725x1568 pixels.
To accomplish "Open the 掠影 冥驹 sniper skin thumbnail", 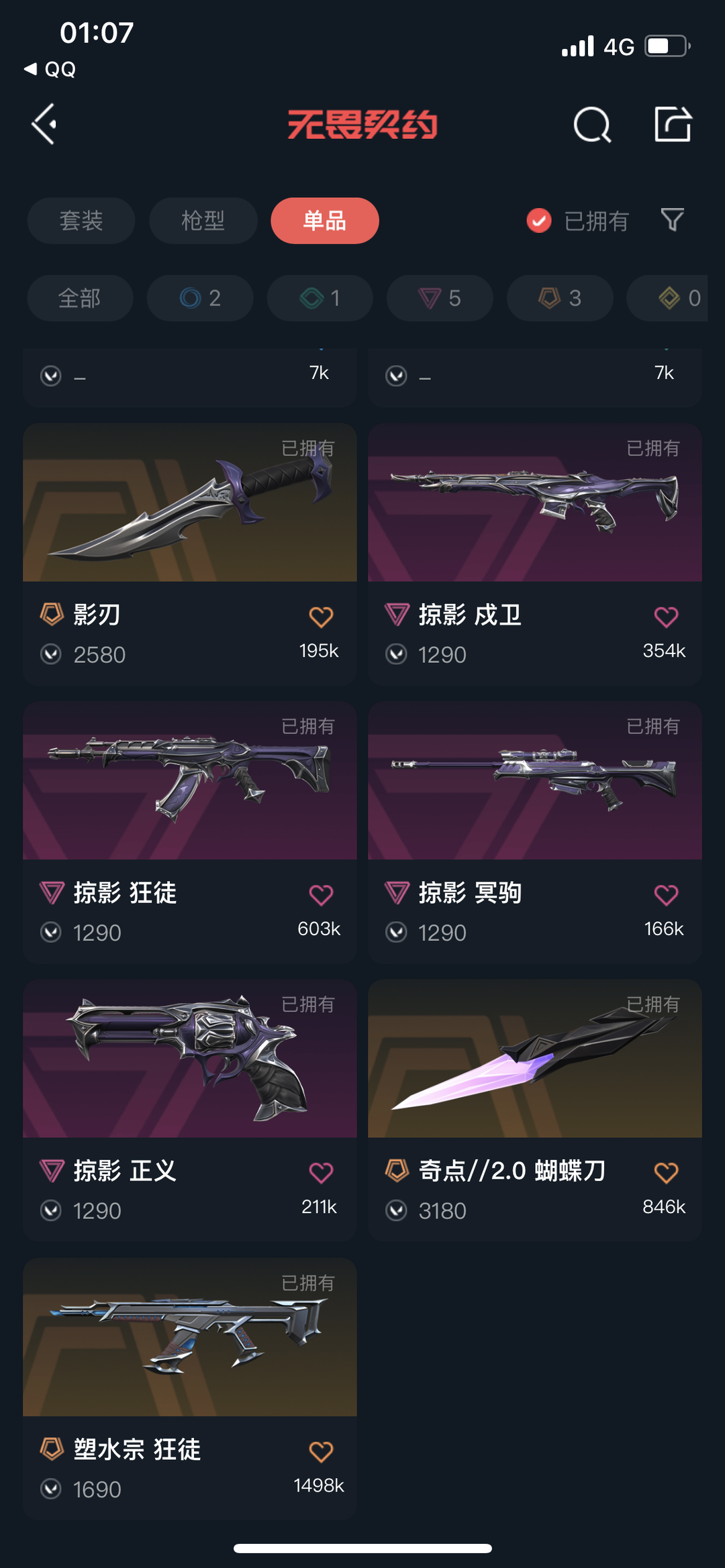I will tap(535, 781).
